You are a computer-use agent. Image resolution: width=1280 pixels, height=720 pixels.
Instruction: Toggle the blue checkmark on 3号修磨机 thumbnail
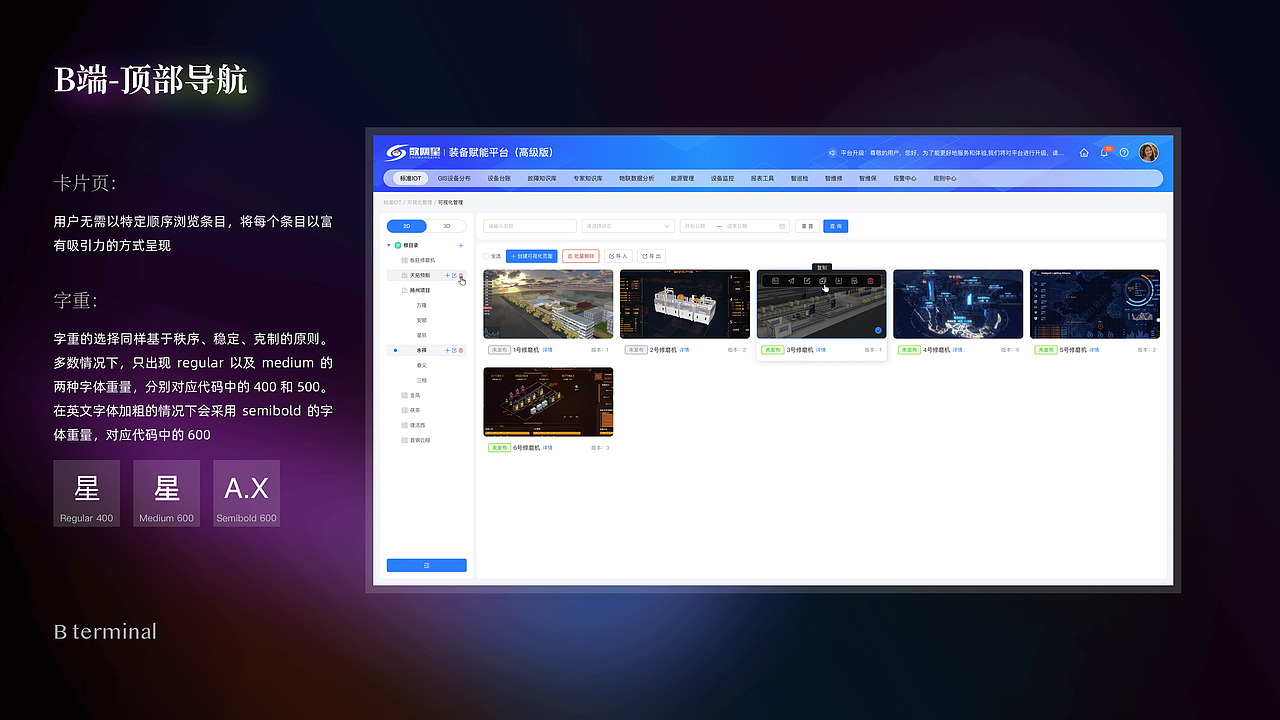pos(878,329)
